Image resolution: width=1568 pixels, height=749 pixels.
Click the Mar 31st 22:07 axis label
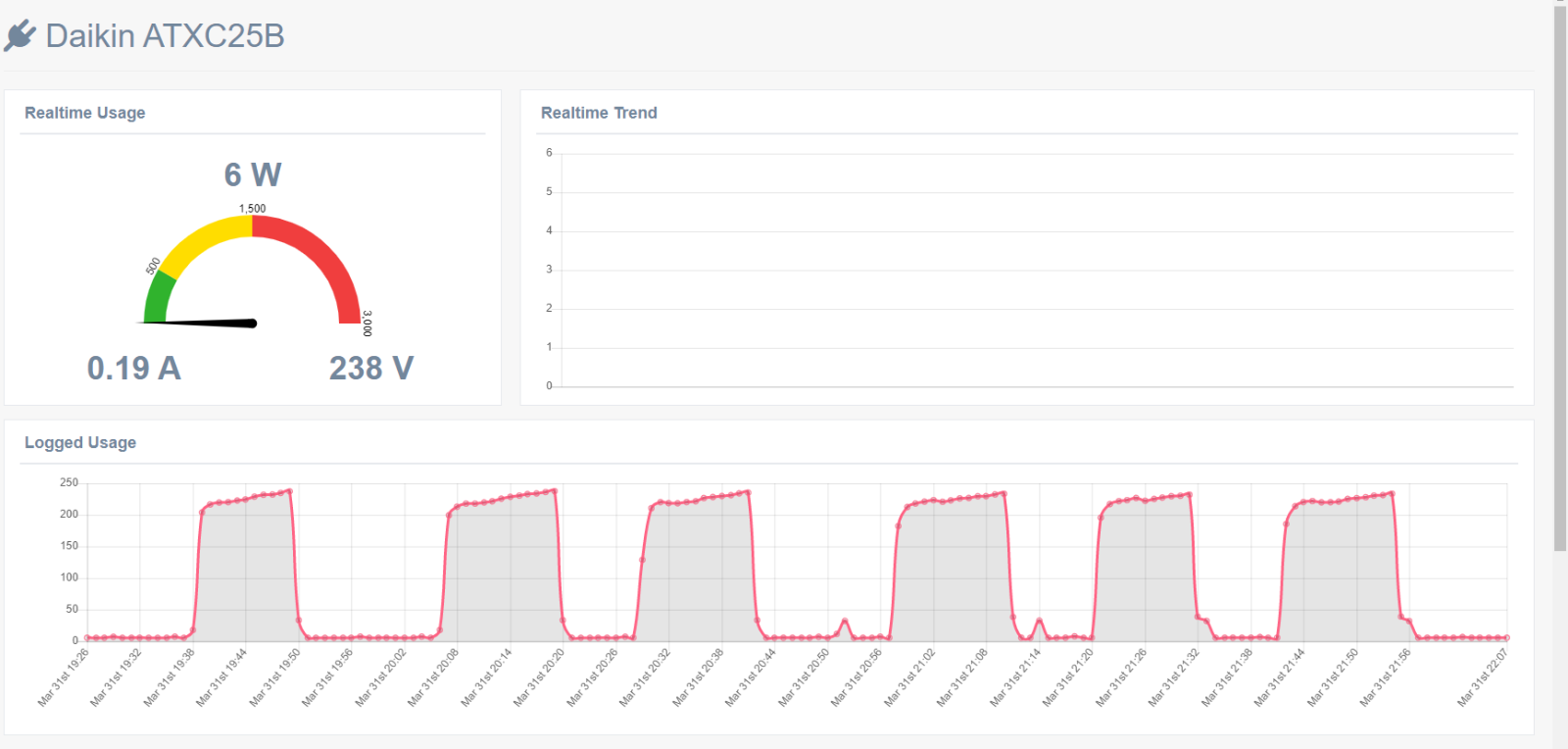point(1484,676)
